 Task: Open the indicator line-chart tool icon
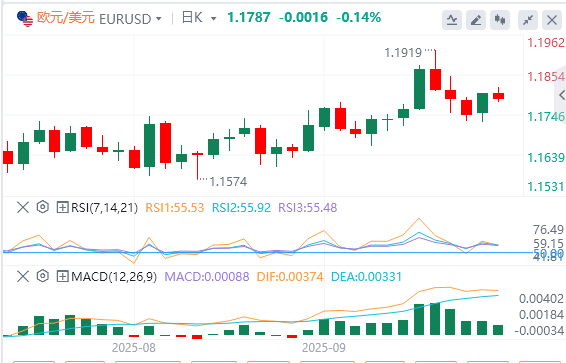[452, 19]
